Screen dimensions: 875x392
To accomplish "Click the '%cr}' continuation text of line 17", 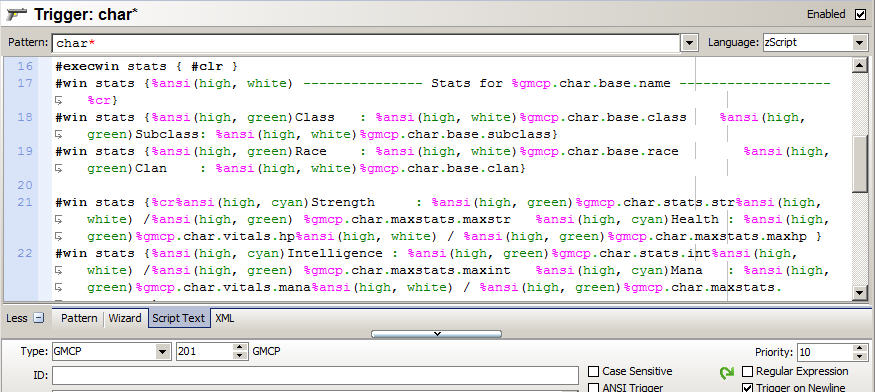I will [103, 101].
